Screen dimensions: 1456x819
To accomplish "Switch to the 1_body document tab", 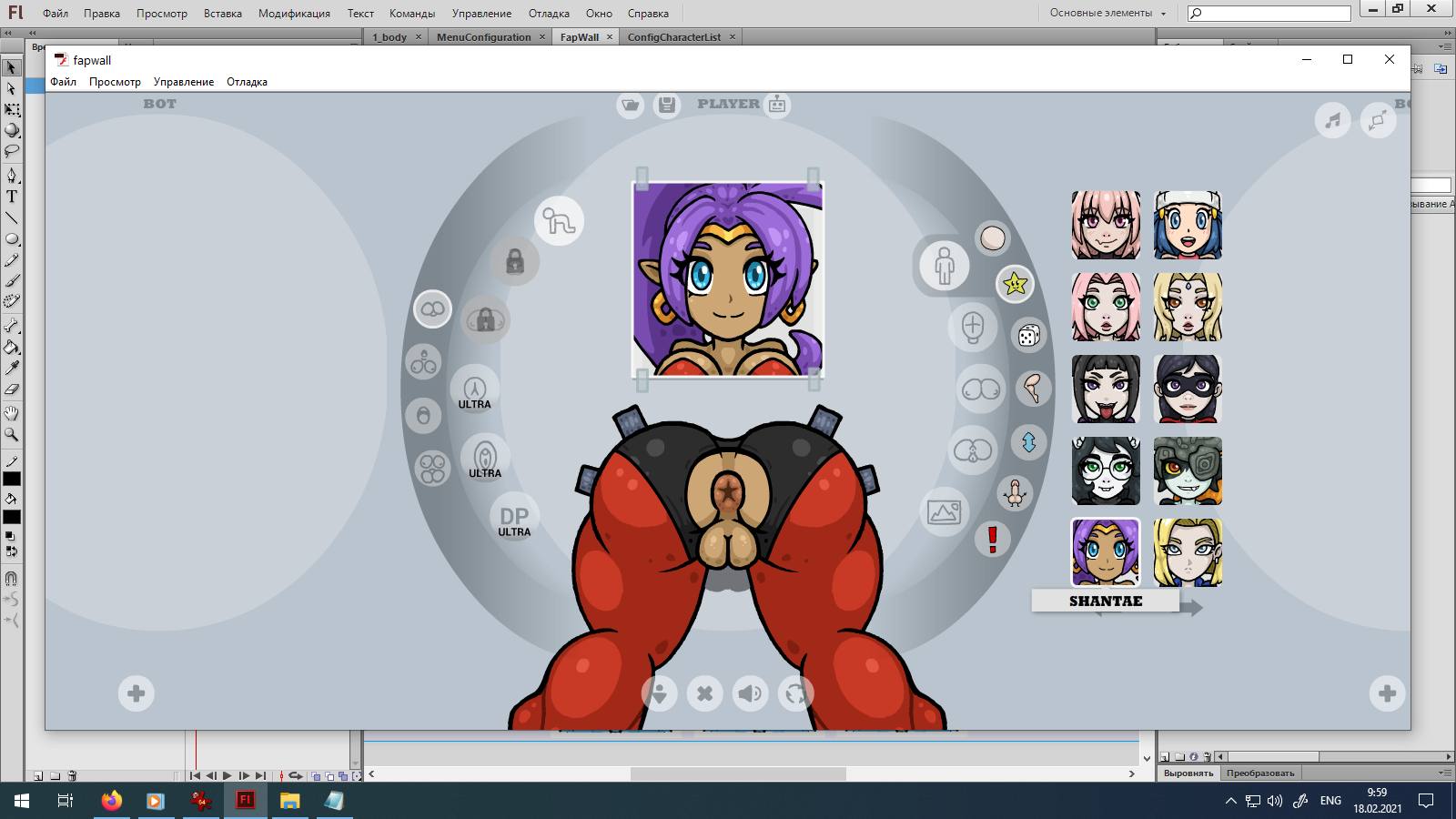I will [389, 37].
